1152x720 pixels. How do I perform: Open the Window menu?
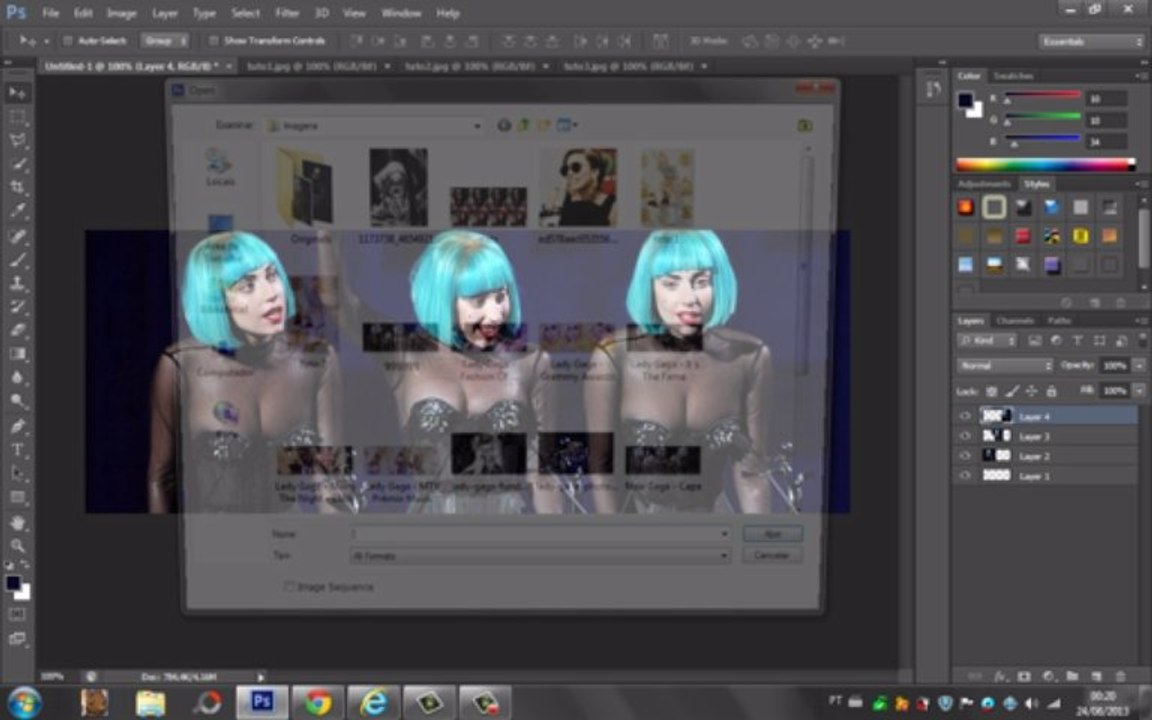(401, 12)
